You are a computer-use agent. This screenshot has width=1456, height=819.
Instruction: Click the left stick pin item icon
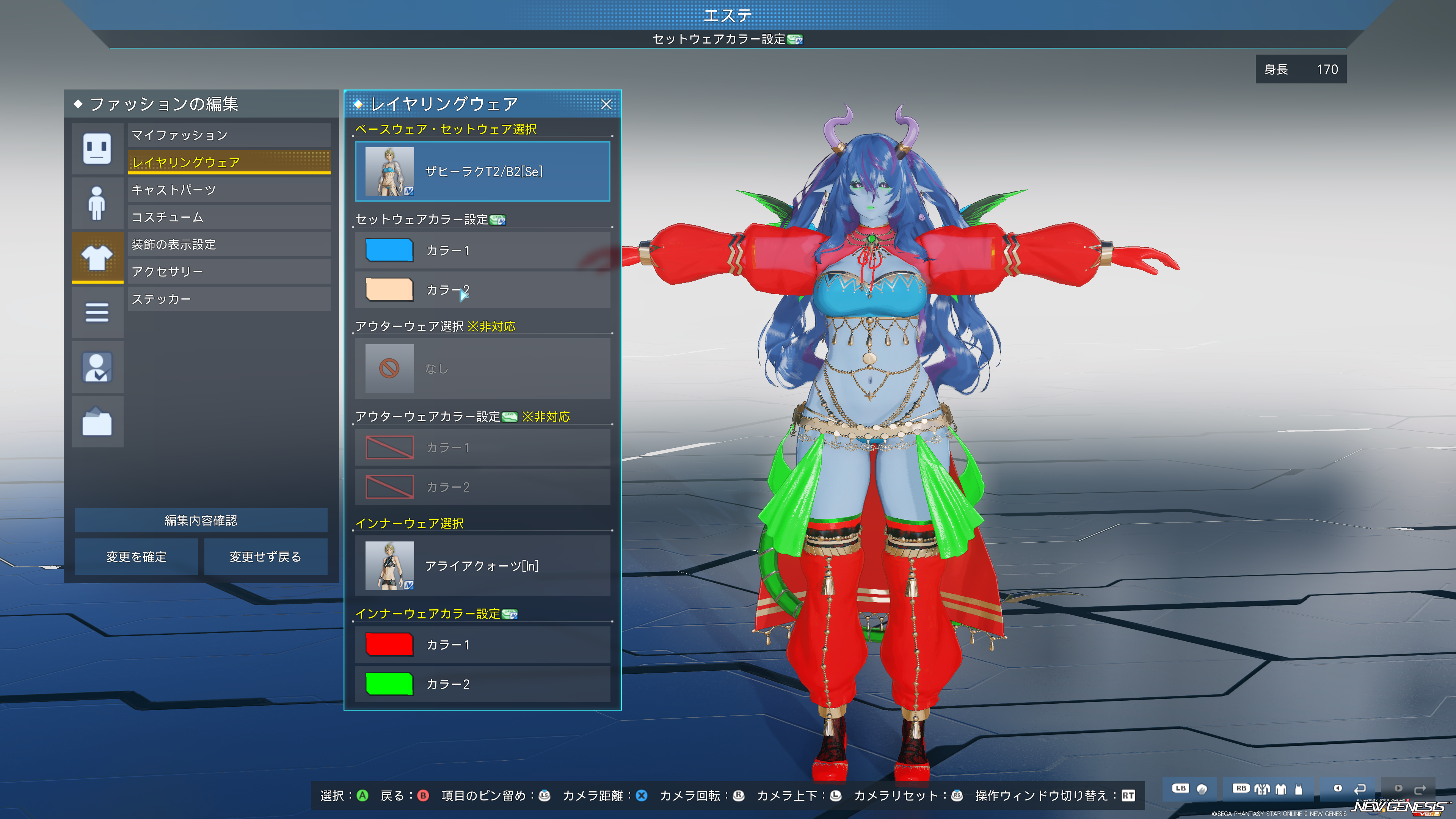[x=544, y=795]
